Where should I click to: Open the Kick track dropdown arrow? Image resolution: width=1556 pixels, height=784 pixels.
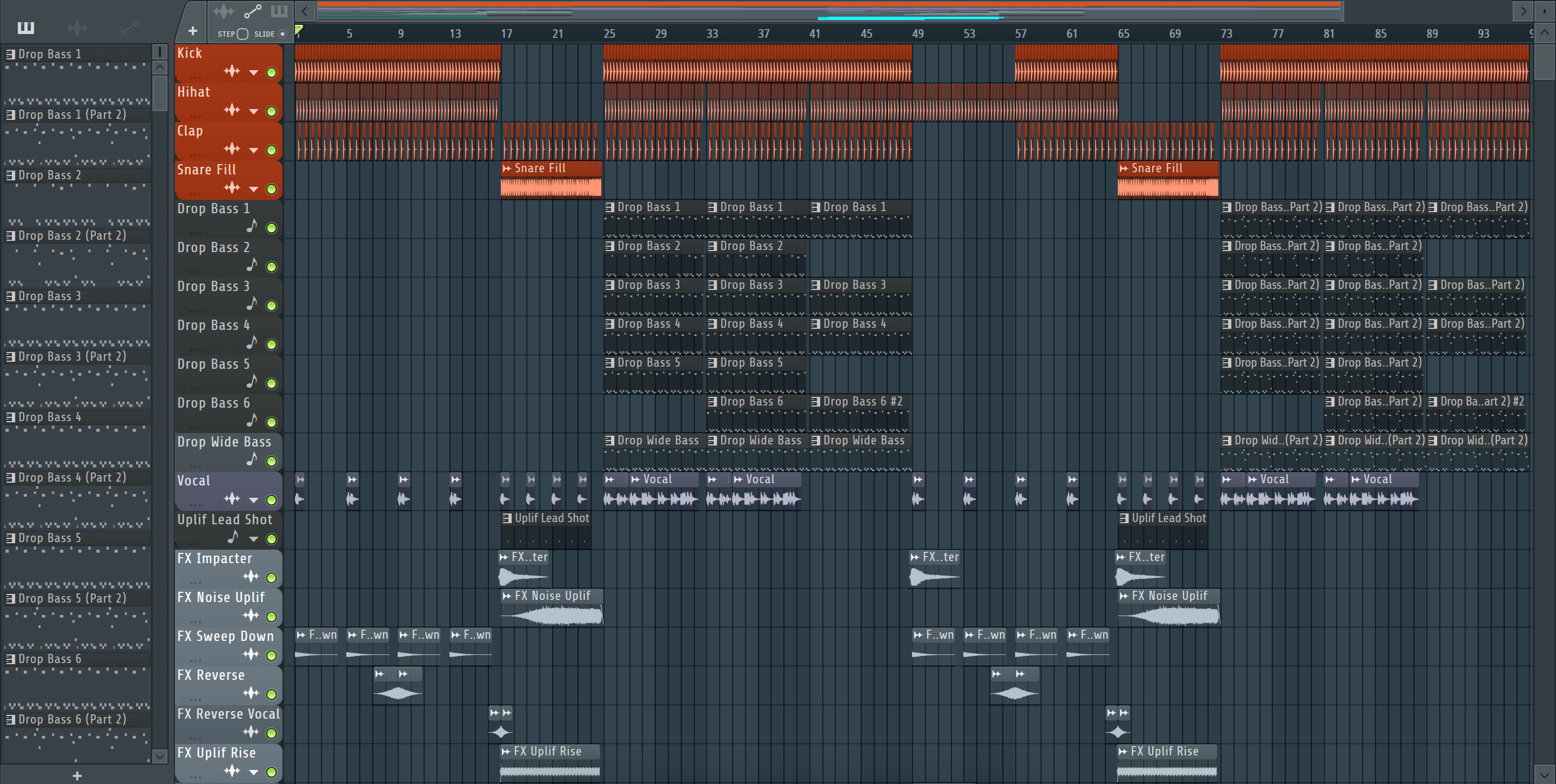click(254, 73)
